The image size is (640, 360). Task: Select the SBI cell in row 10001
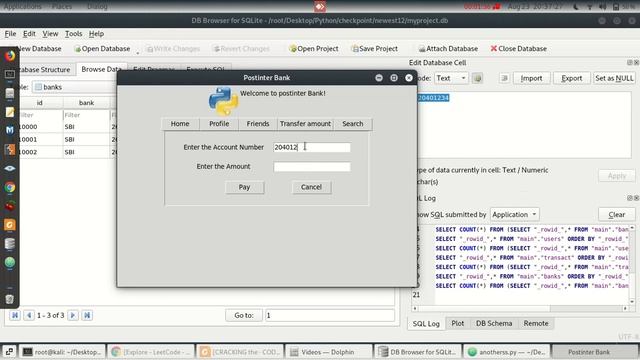coord(87,139)
